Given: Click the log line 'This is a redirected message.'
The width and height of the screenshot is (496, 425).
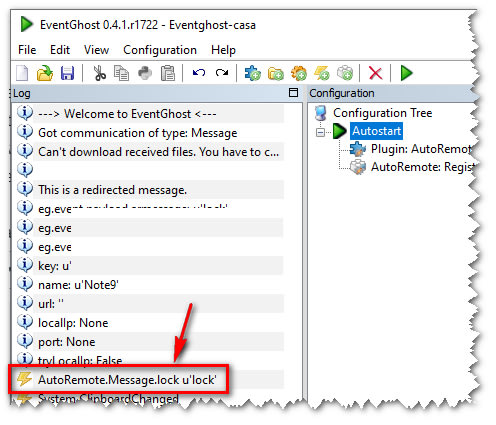Looking at the screenshot, I should [112, 190].
